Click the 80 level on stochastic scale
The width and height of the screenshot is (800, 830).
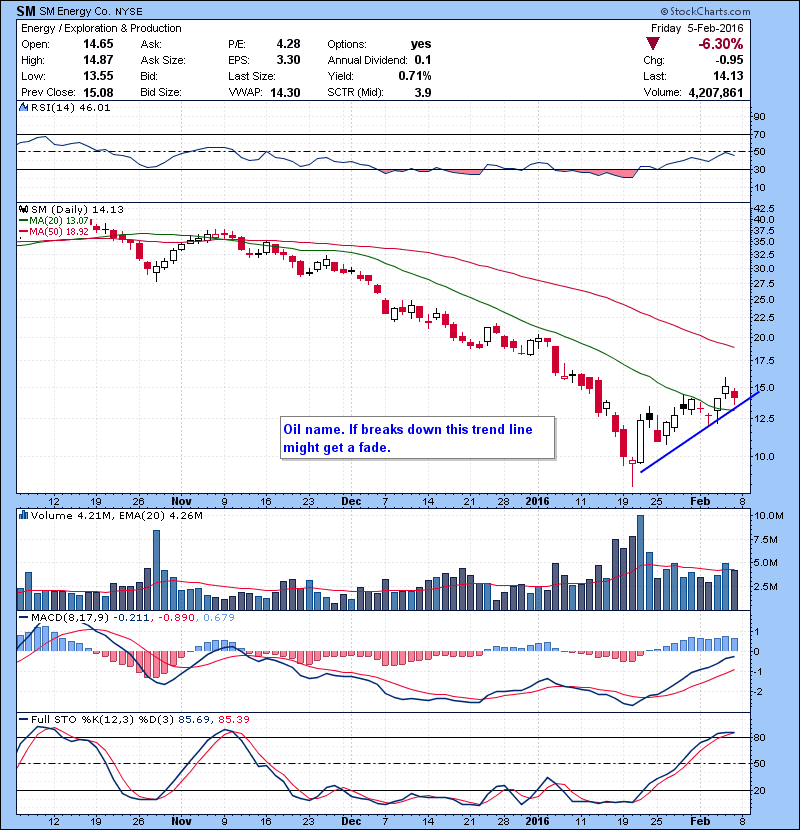759,737
